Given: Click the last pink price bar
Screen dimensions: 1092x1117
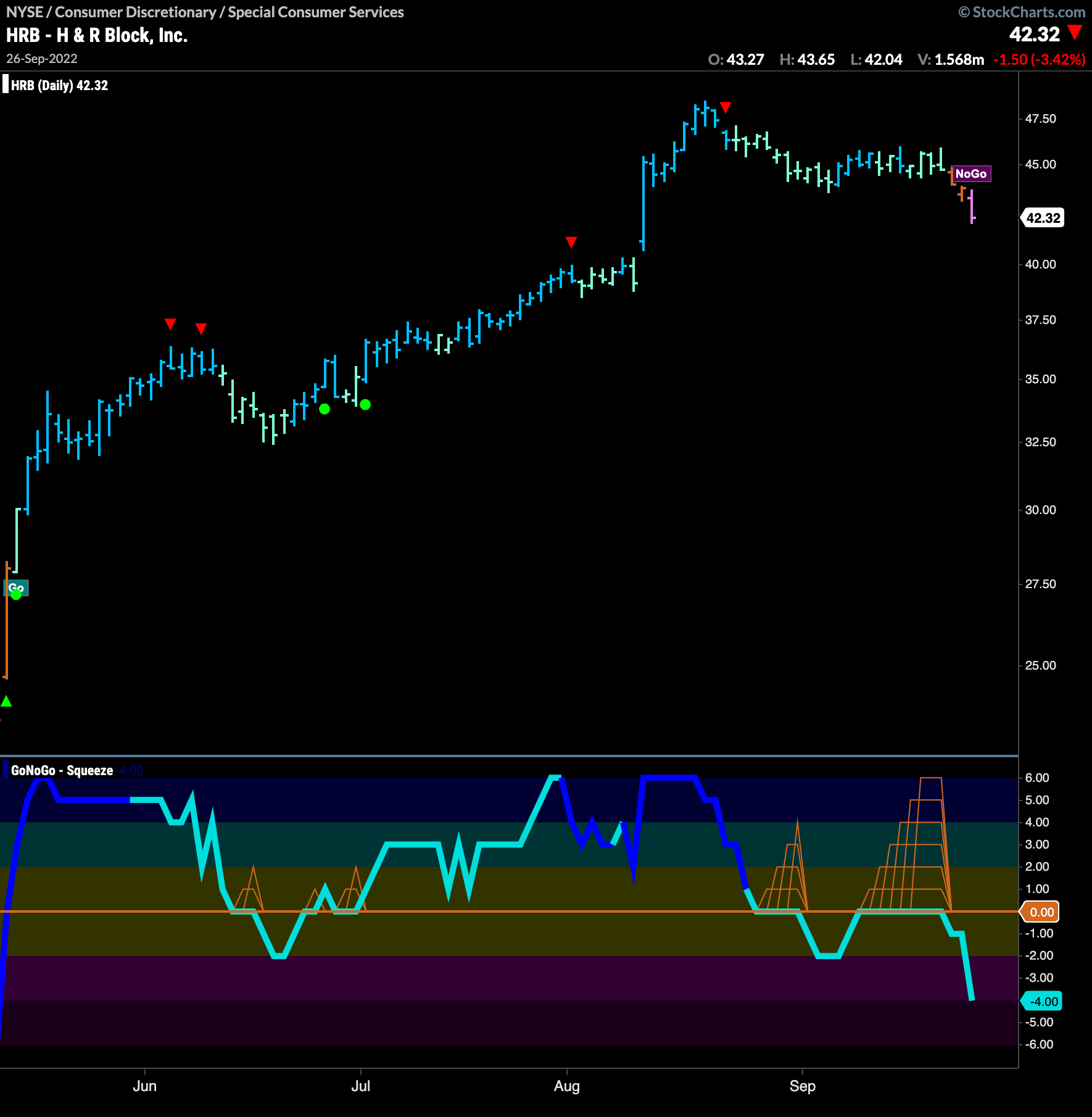Looking at the screenshot, I should pyautogui.click(x=972, y=207).
